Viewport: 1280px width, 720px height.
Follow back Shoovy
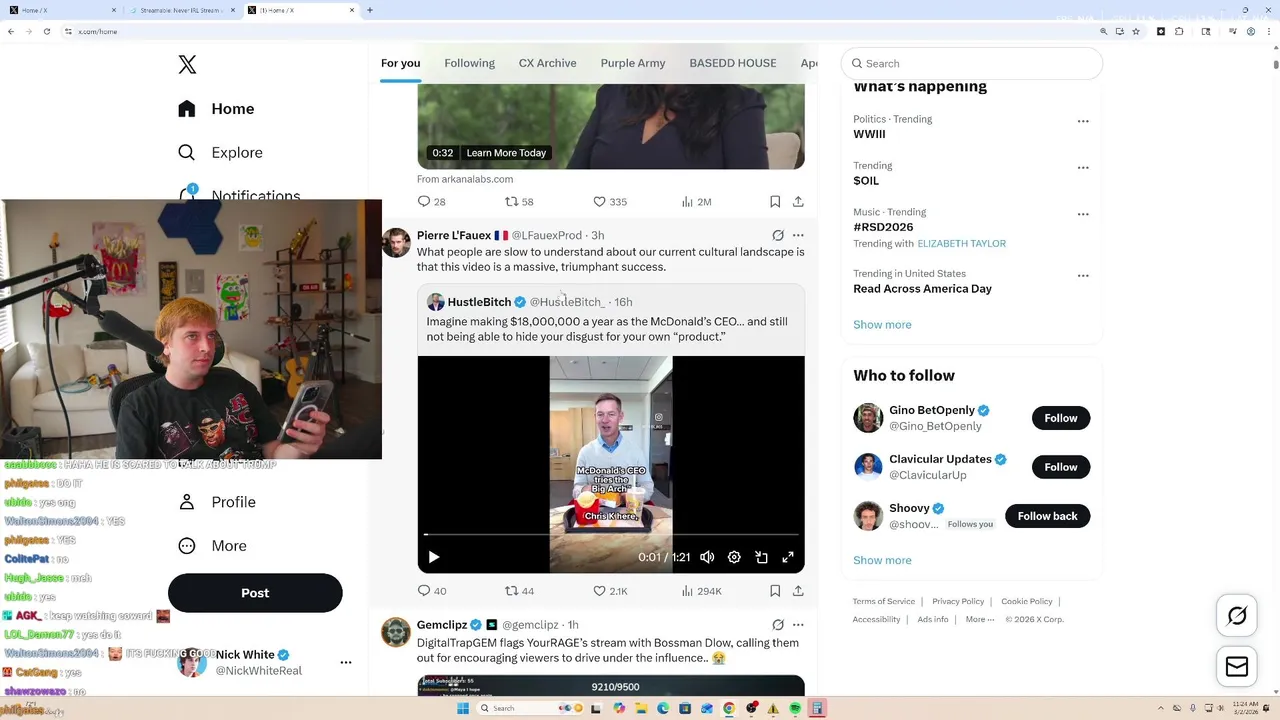coord(1047,516)
